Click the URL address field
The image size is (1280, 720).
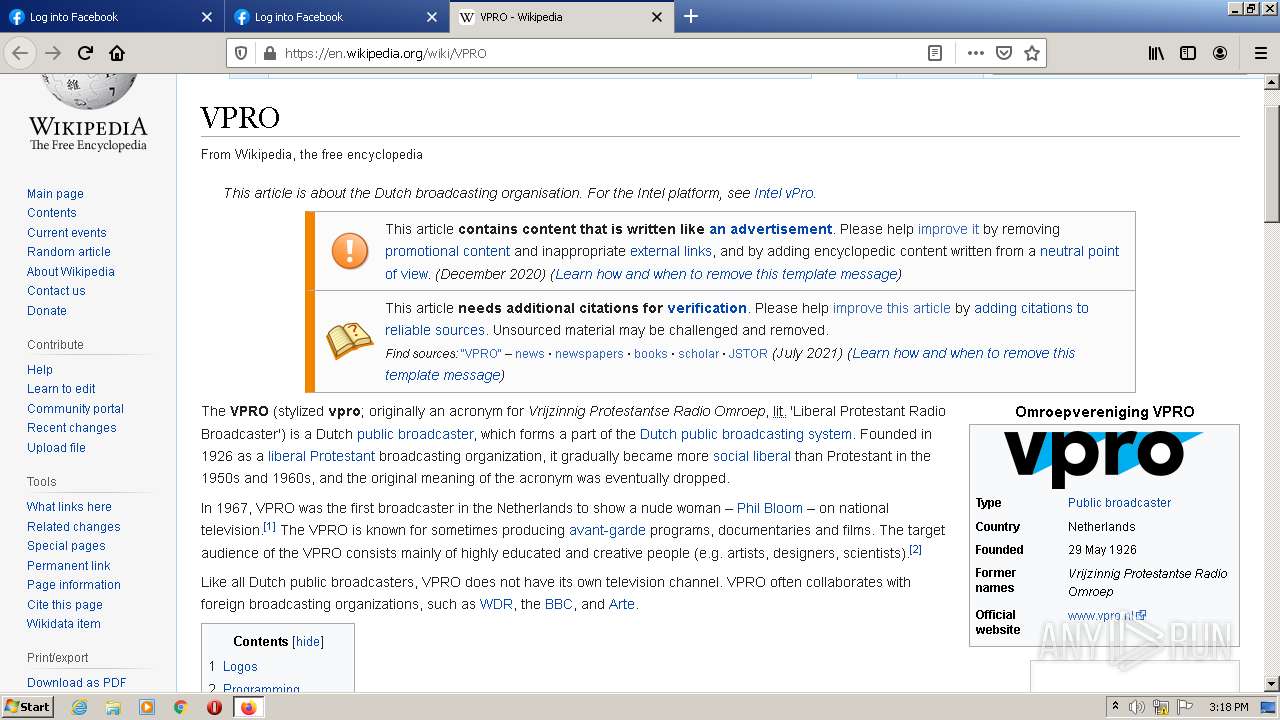[600, 53]
